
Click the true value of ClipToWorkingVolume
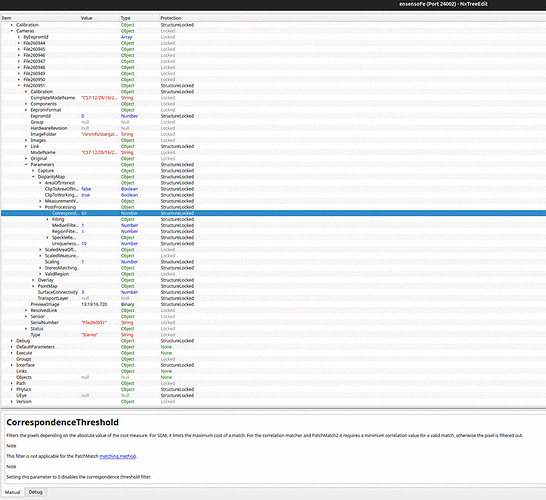[x=85, y=195]
